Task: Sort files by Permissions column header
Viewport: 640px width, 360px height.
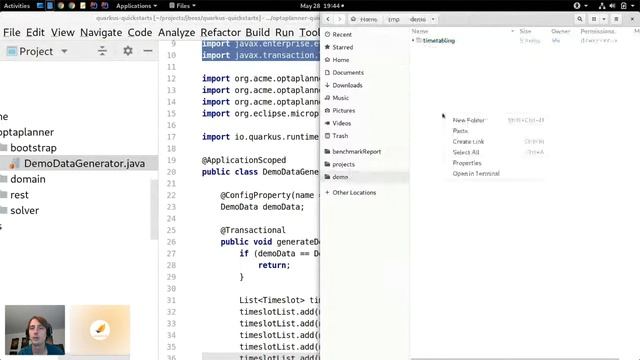Action: click(598, 31)
